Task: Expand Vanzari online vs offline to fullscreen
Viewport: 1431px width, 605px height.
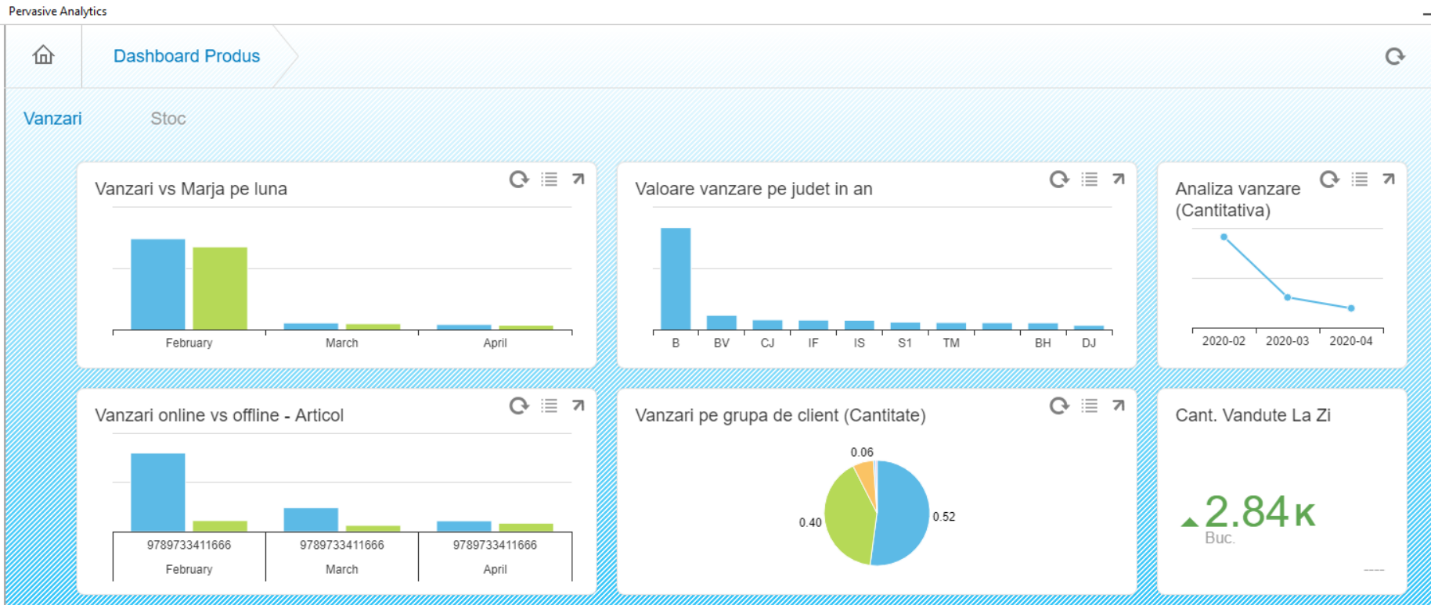Action: click(578, 406)
